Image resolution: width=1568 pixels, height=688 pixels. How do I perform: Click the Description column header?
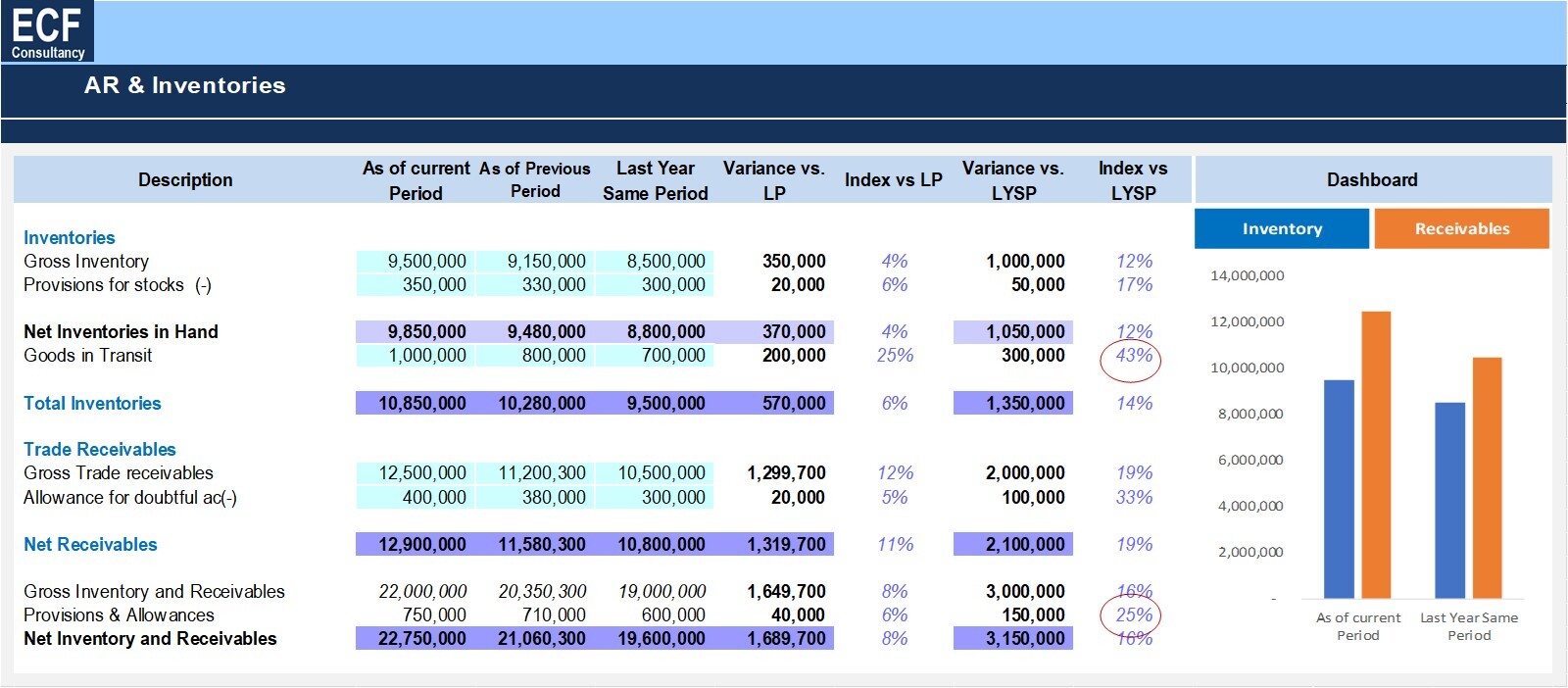click(185, 179)
